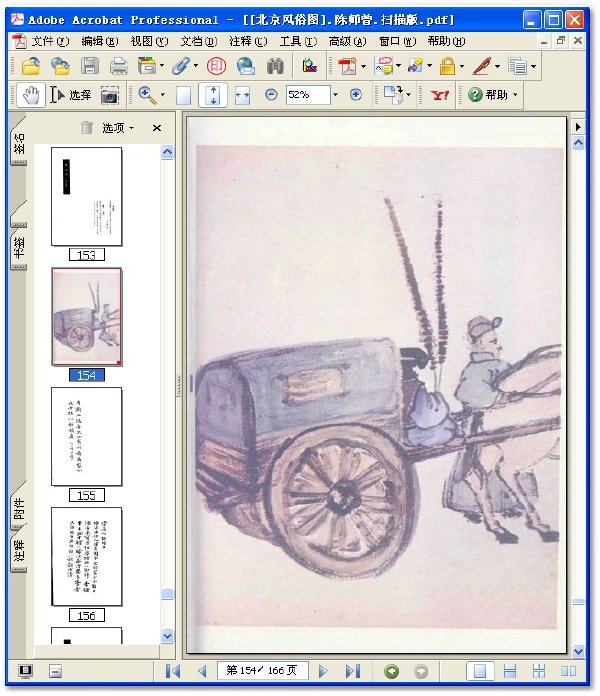Click the padlock secure icon
This screenshot has height=696, width=600.
coord(447,66)
